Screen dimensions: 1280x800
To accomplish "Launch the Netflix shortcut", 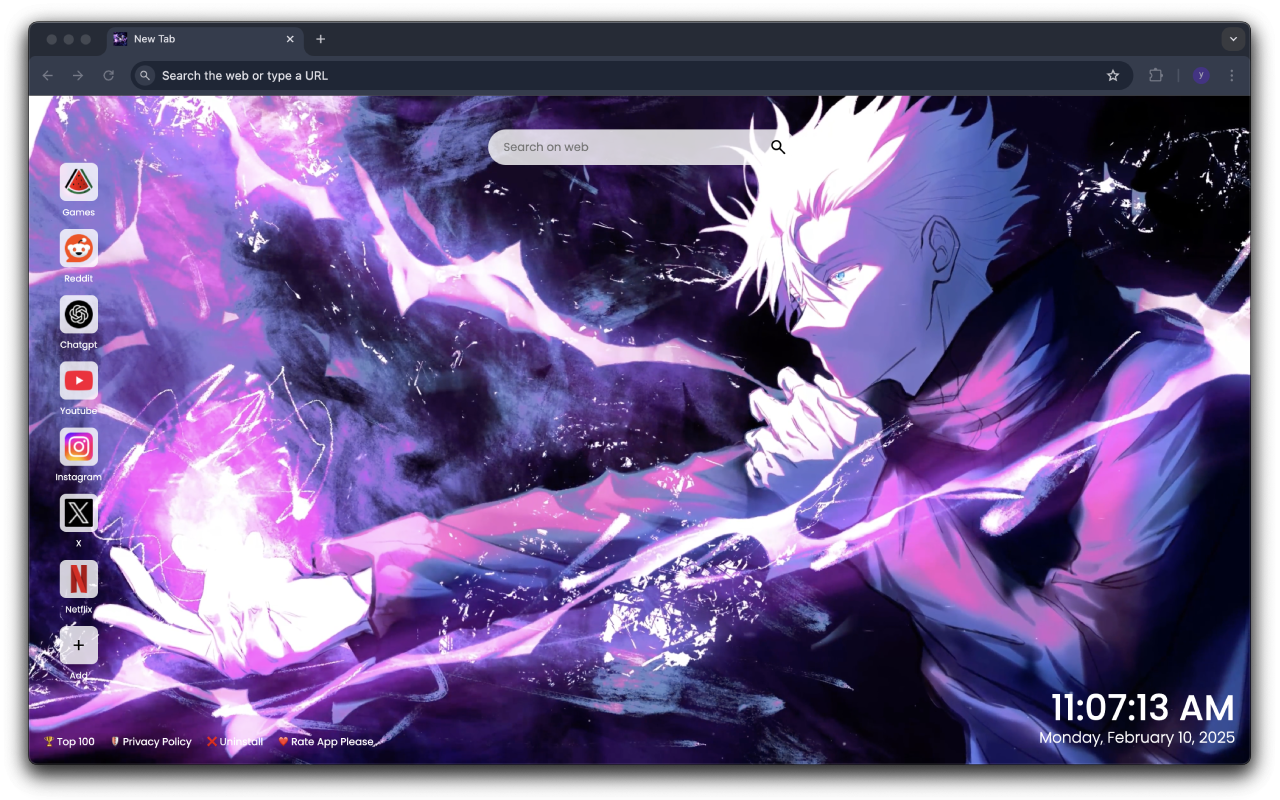I will point(78,579).
